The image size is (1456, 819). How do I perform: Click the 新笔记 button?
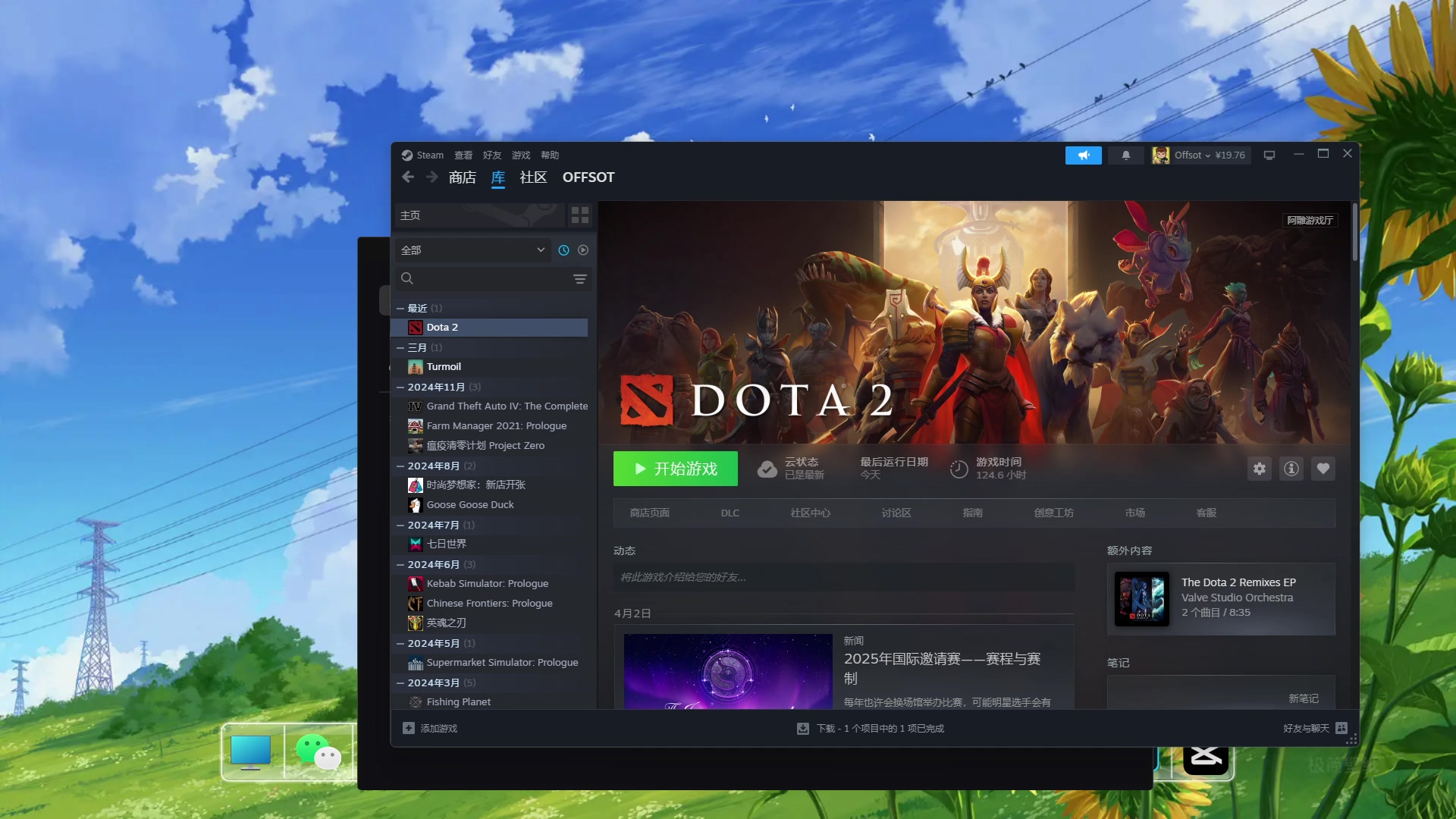click(x=1304, y=699)
